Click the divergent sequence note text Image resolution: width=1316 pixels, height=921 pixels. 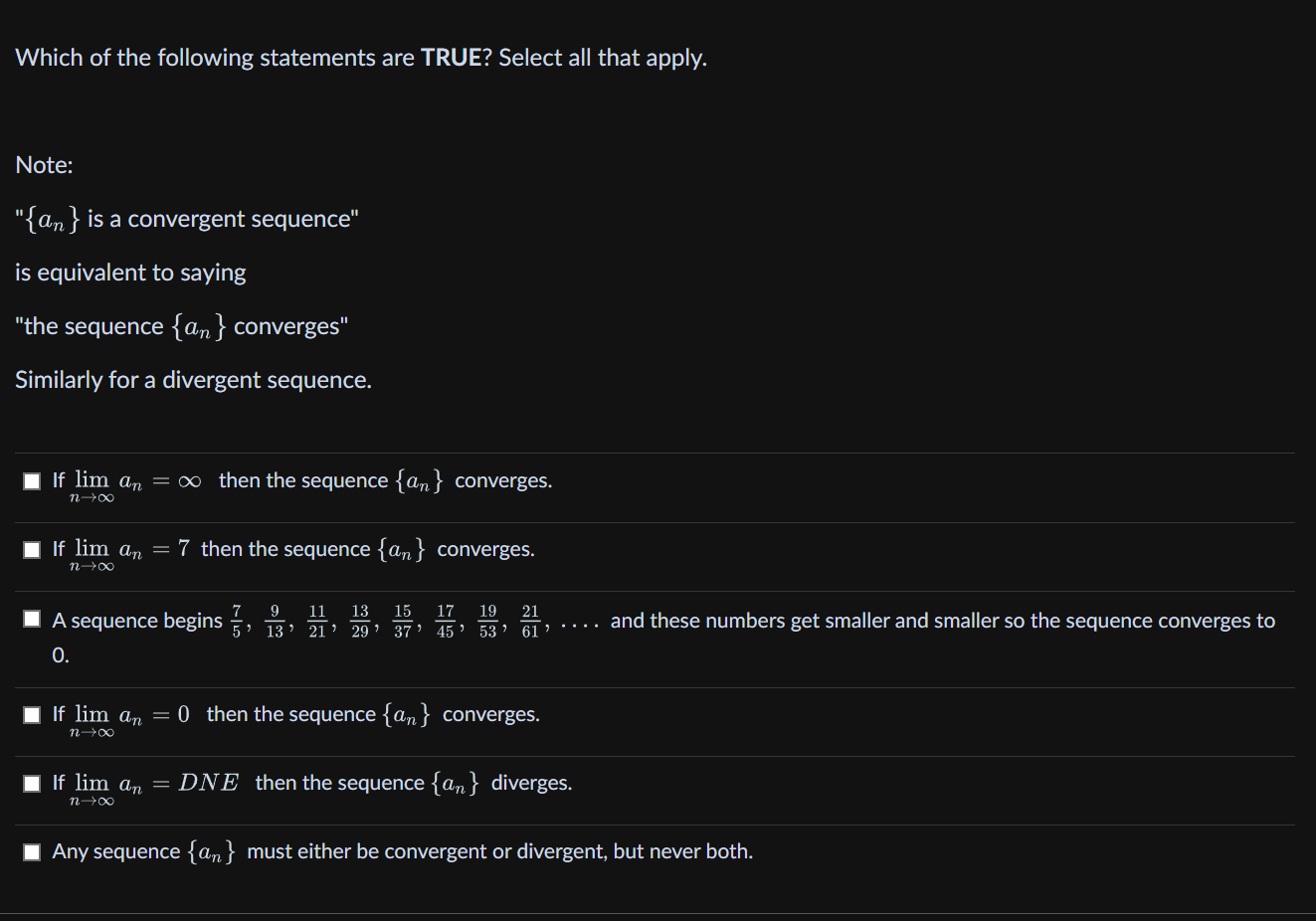(192, 380)
